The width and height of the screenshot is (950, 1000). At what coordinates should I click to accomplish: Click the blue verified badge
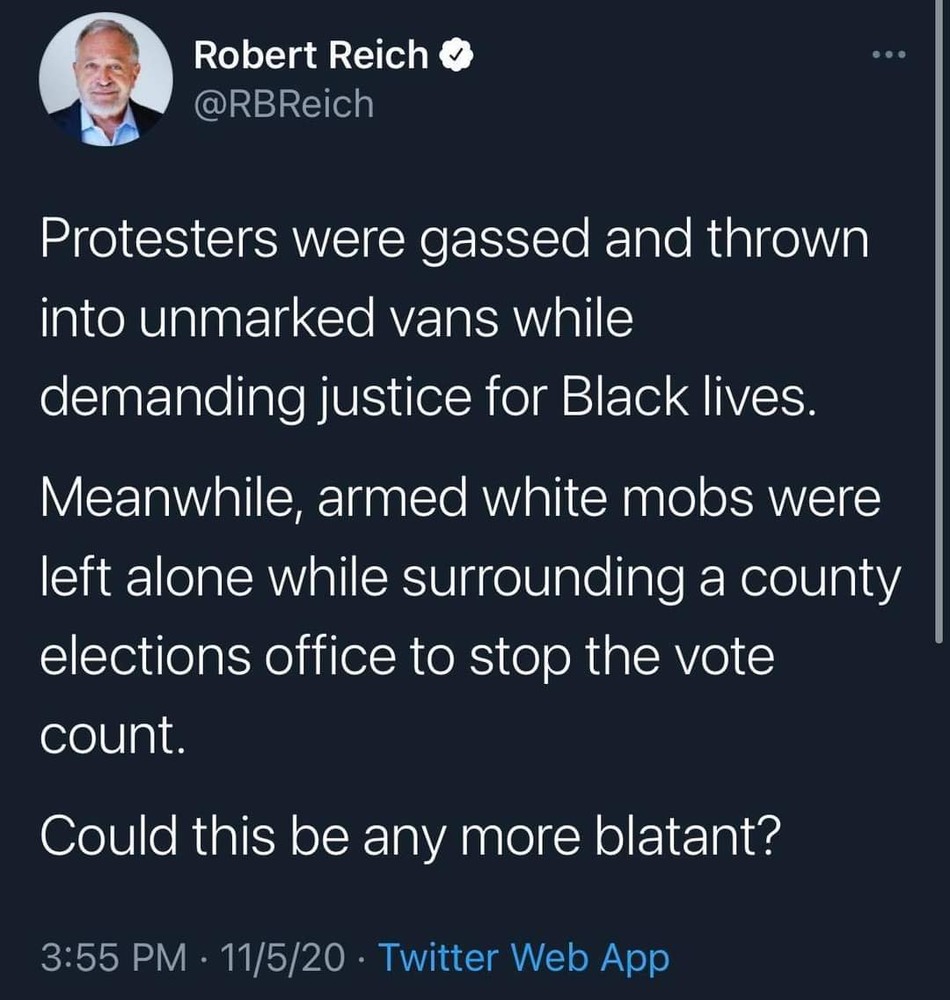456,58
